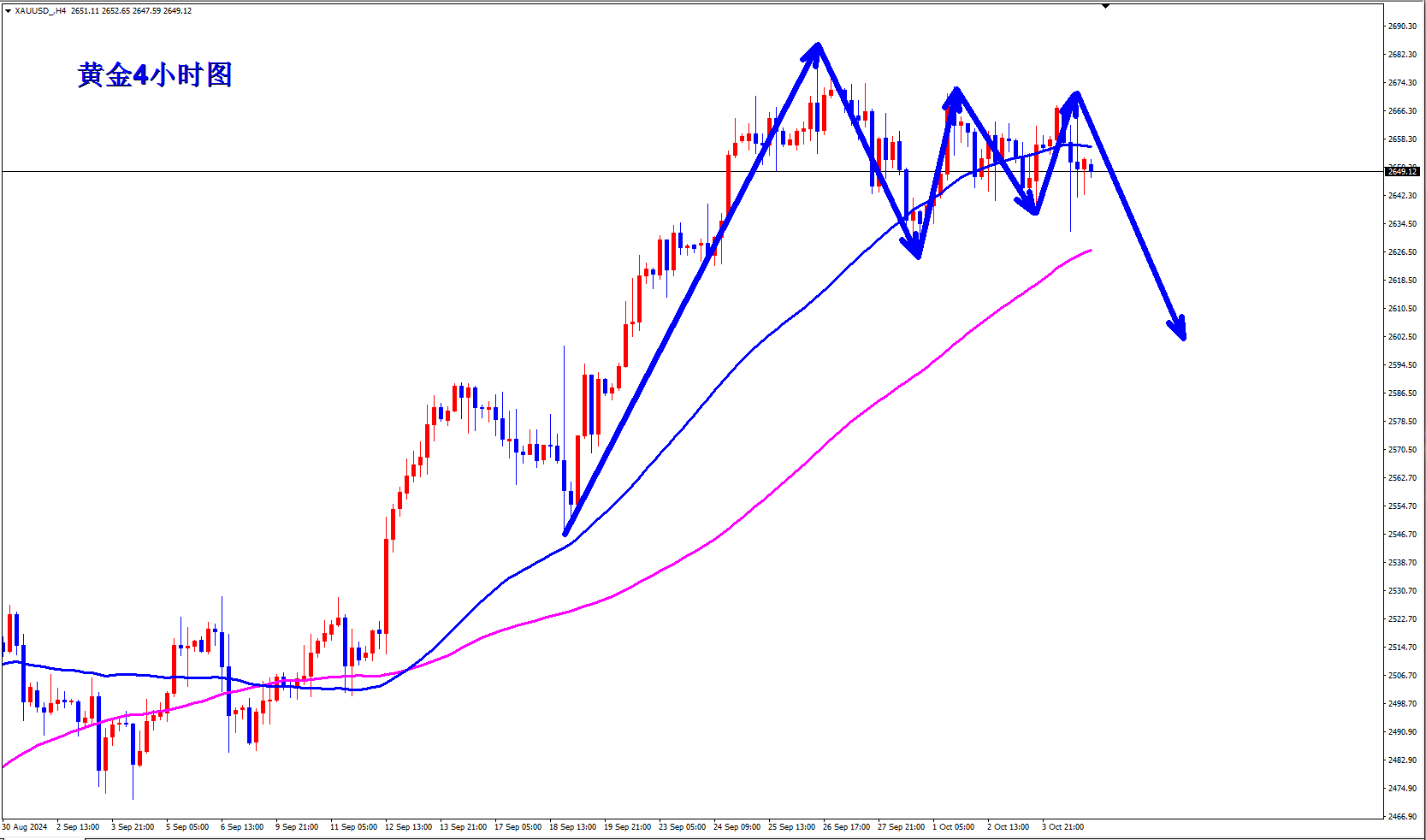Image resolution: width=1426 pixels, height=840 pixels.
Task: Click the time axis label 27 Sep 21:00
Action: point(901,827)
